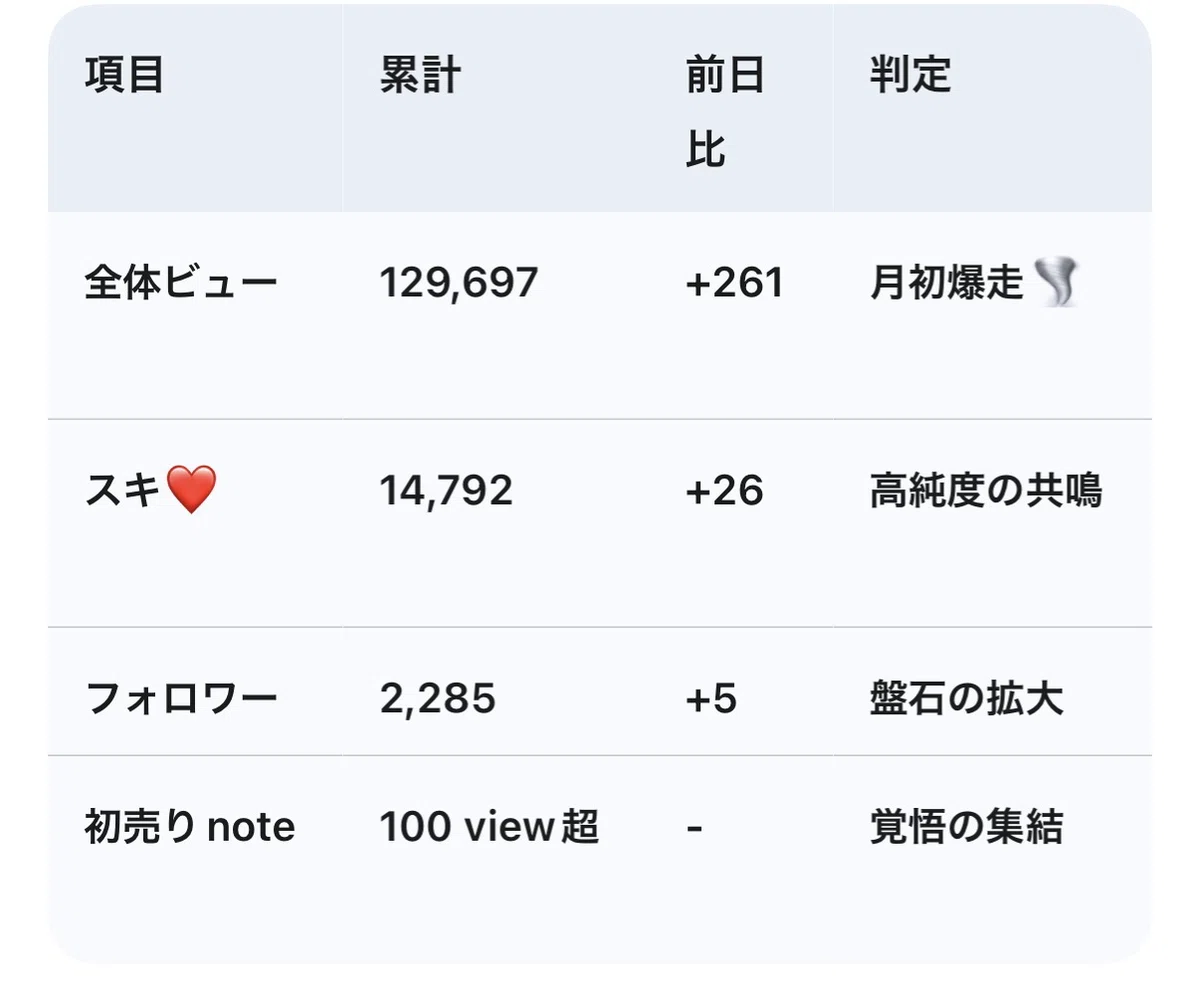Select the 全体ビュー row label
1200x984 pixels.
(181, 283)
